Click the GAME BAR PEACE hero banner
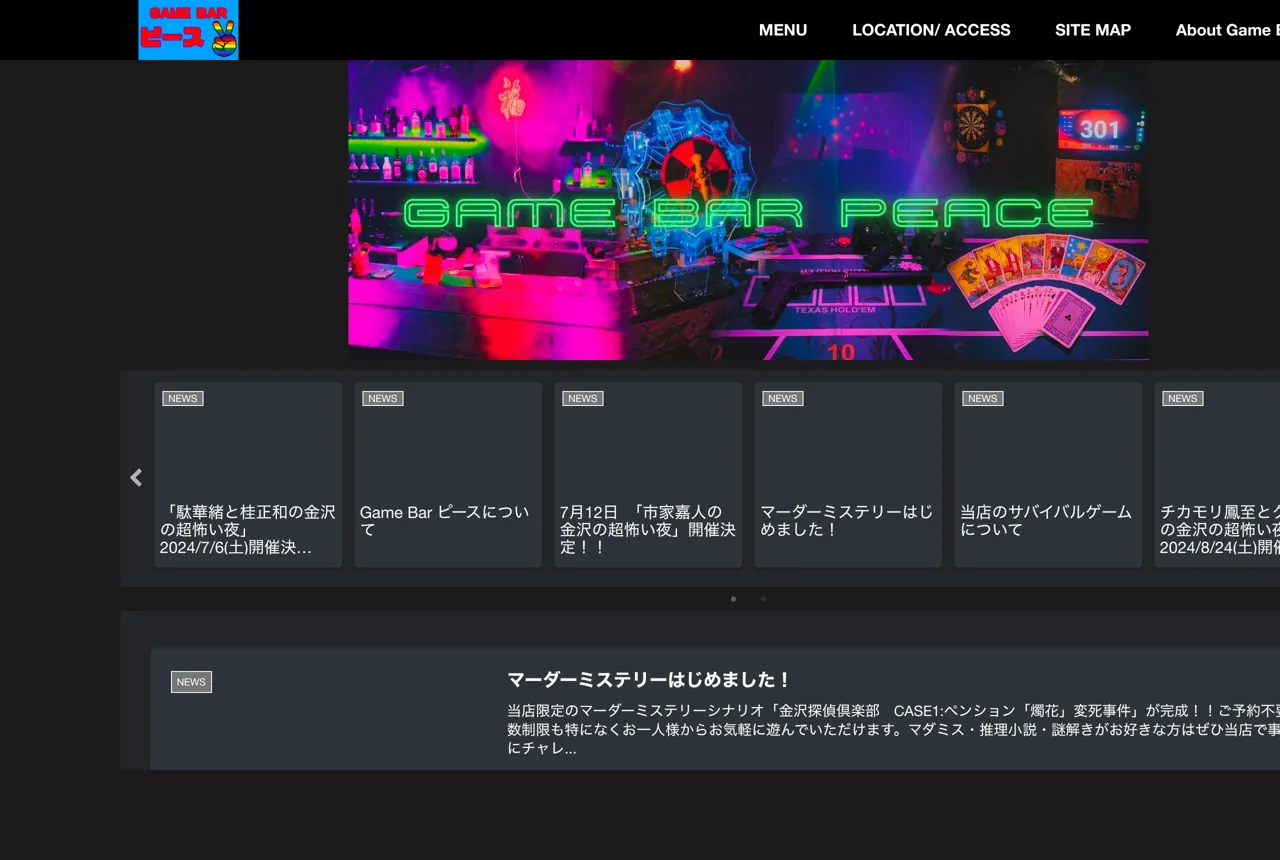The image size is (1280, 860). coord(748,210)
